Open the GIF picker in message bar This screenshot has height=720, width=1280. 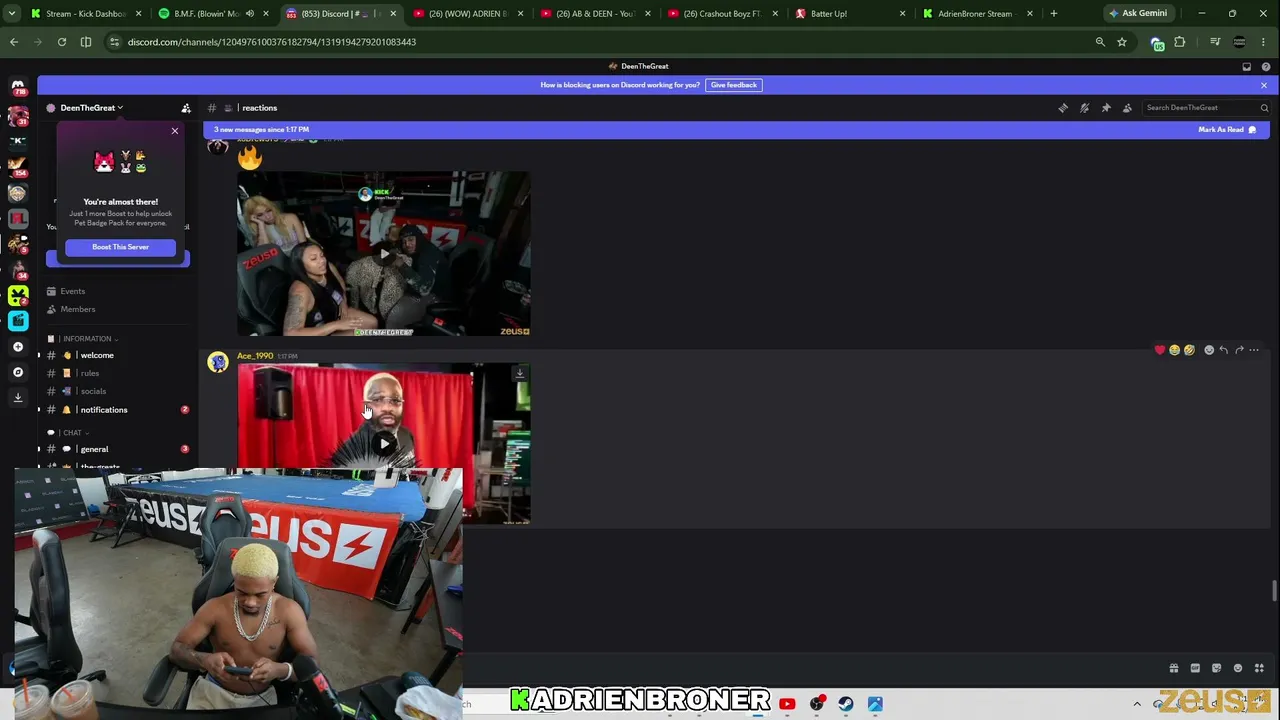[x=1195, y=668]
